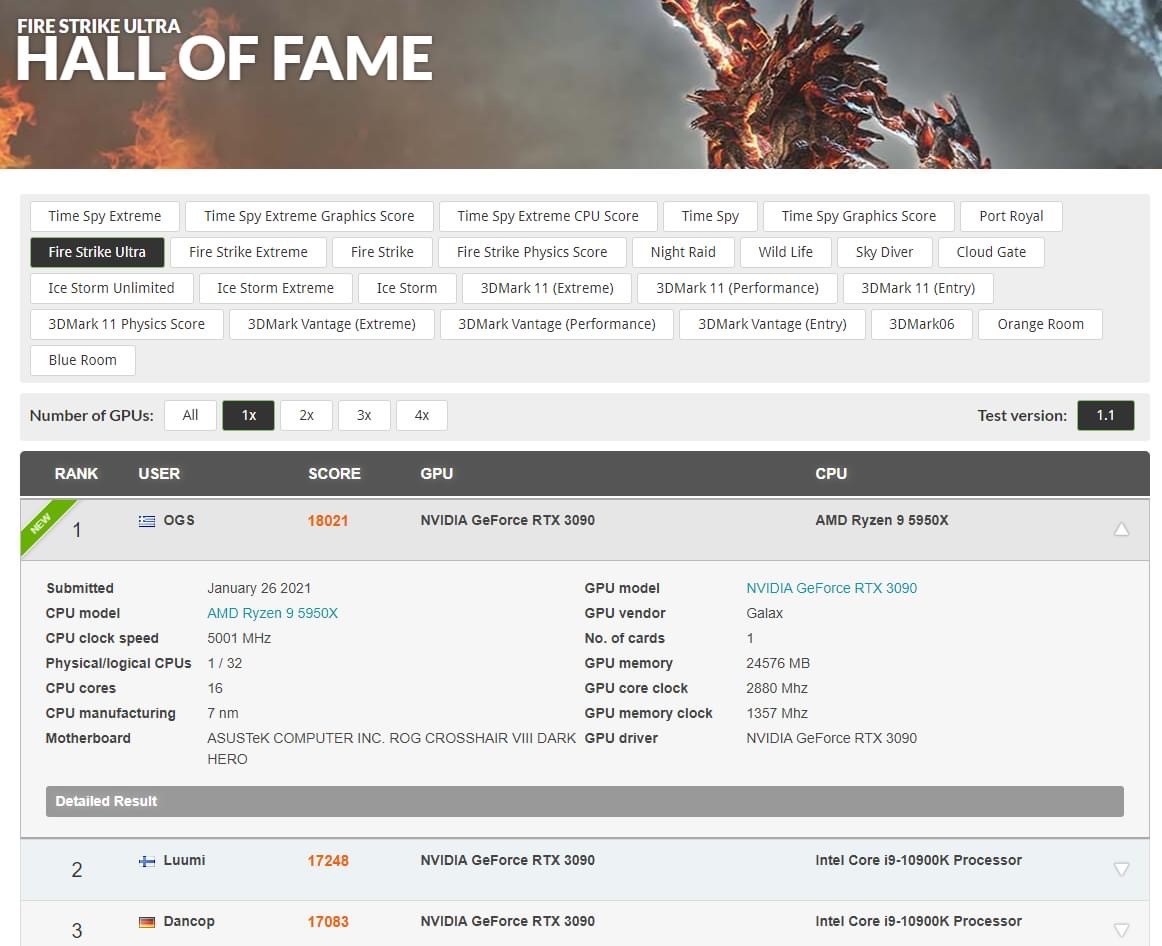This screenshot has height=946, width=1162.
Task: Click the Luumi username
Action: (185, 860)
